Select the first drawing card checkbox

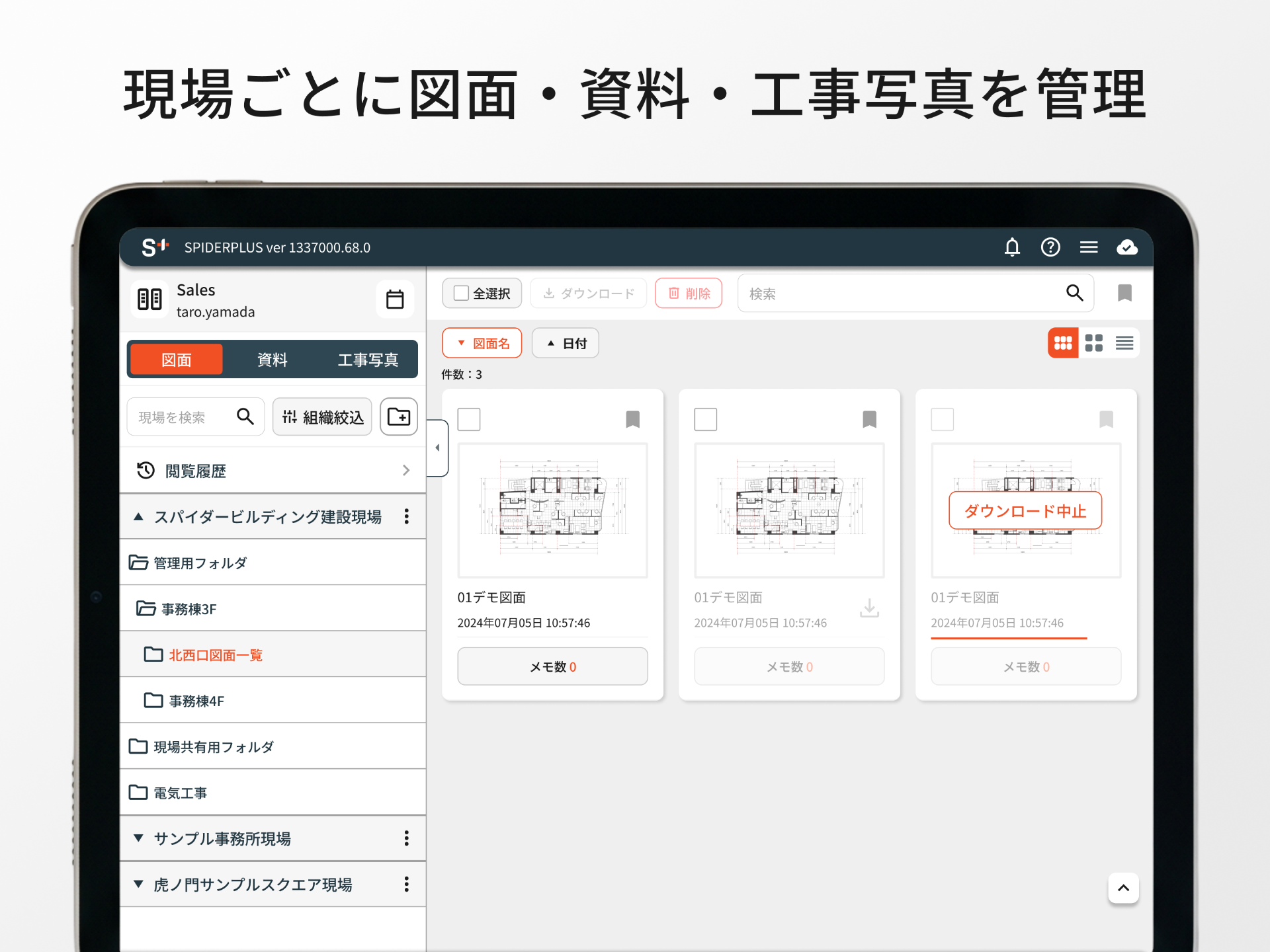pos(469,419)
